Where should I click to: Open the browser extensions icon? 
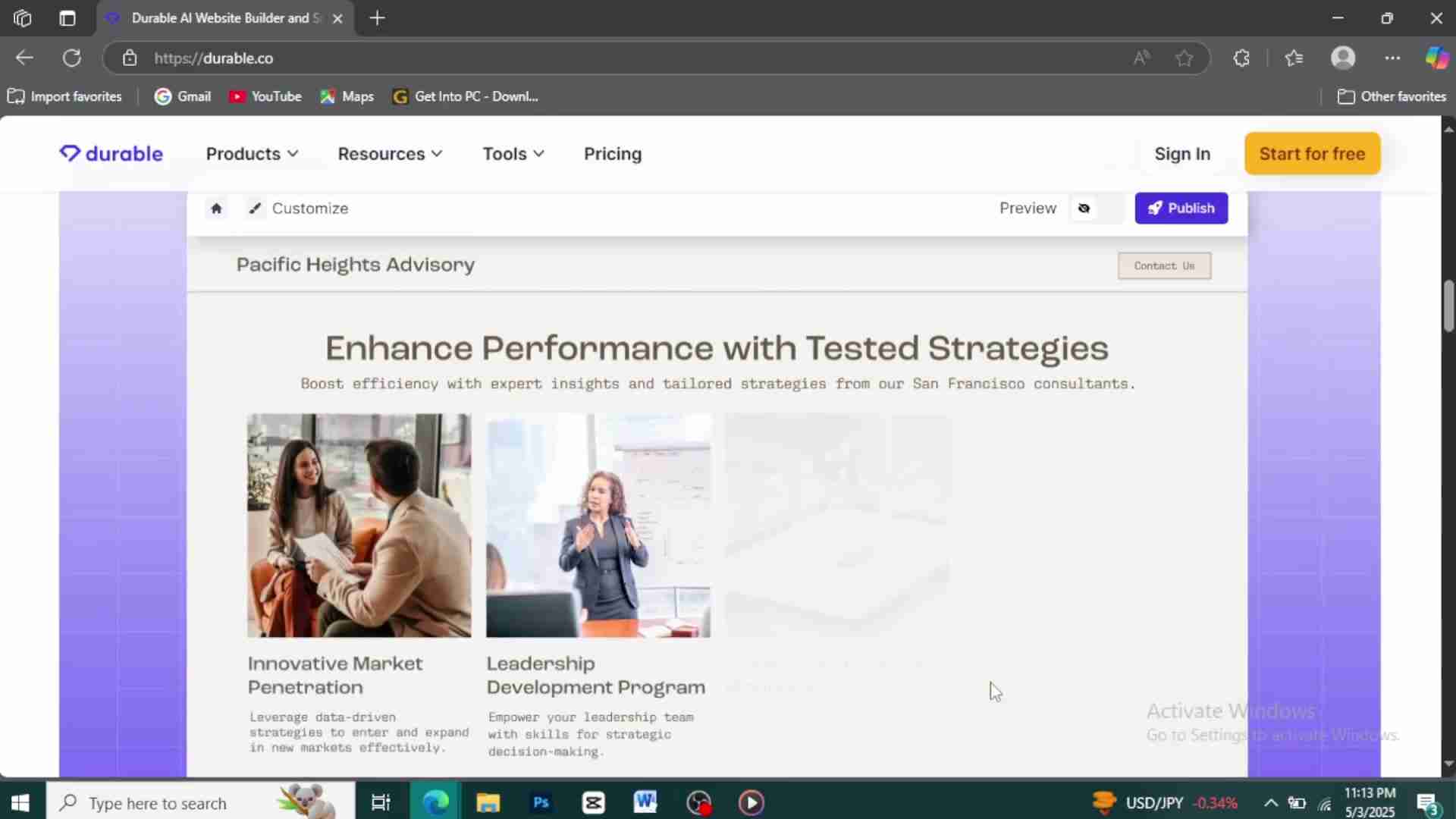click(1241, 58)
